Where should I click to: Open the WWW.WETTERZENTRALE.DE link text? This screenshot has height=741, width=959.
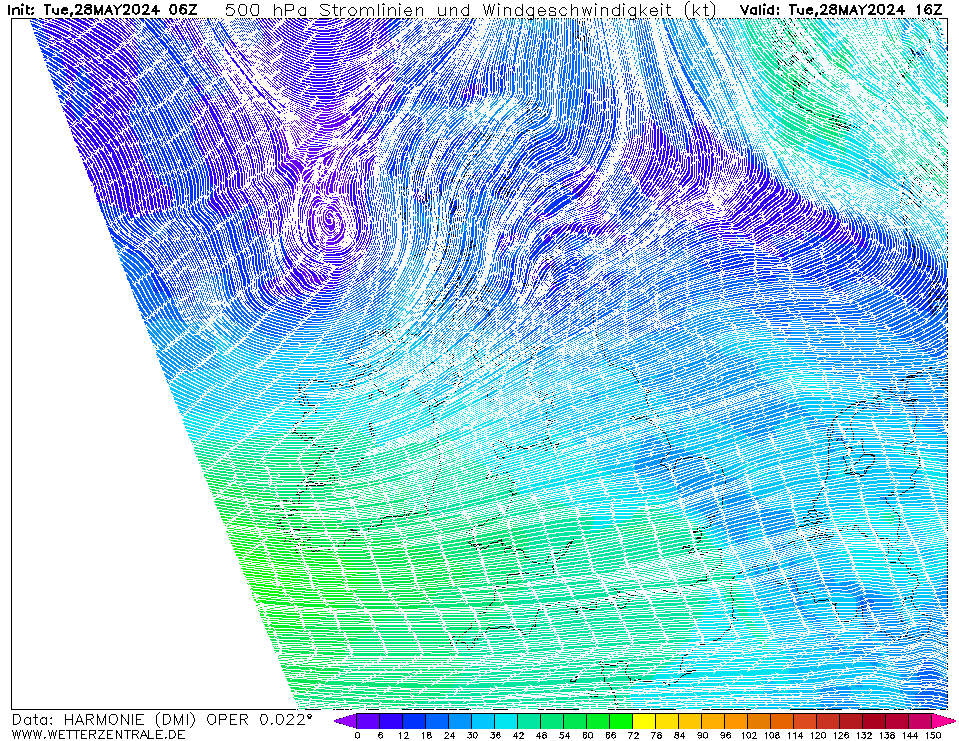[x=98, y=734]
